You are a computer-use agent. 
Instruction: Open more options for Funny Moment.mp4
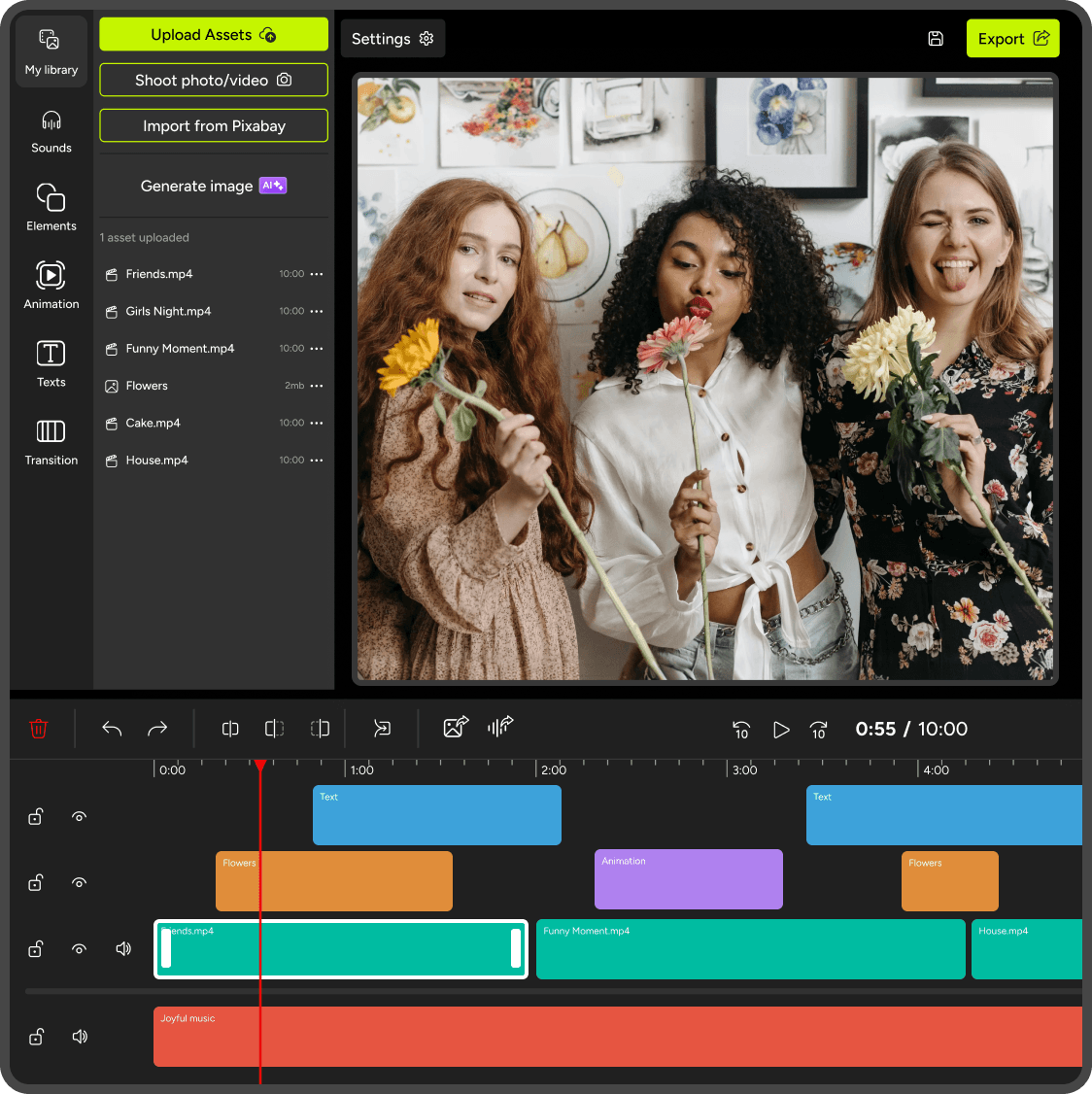[316, 348]
